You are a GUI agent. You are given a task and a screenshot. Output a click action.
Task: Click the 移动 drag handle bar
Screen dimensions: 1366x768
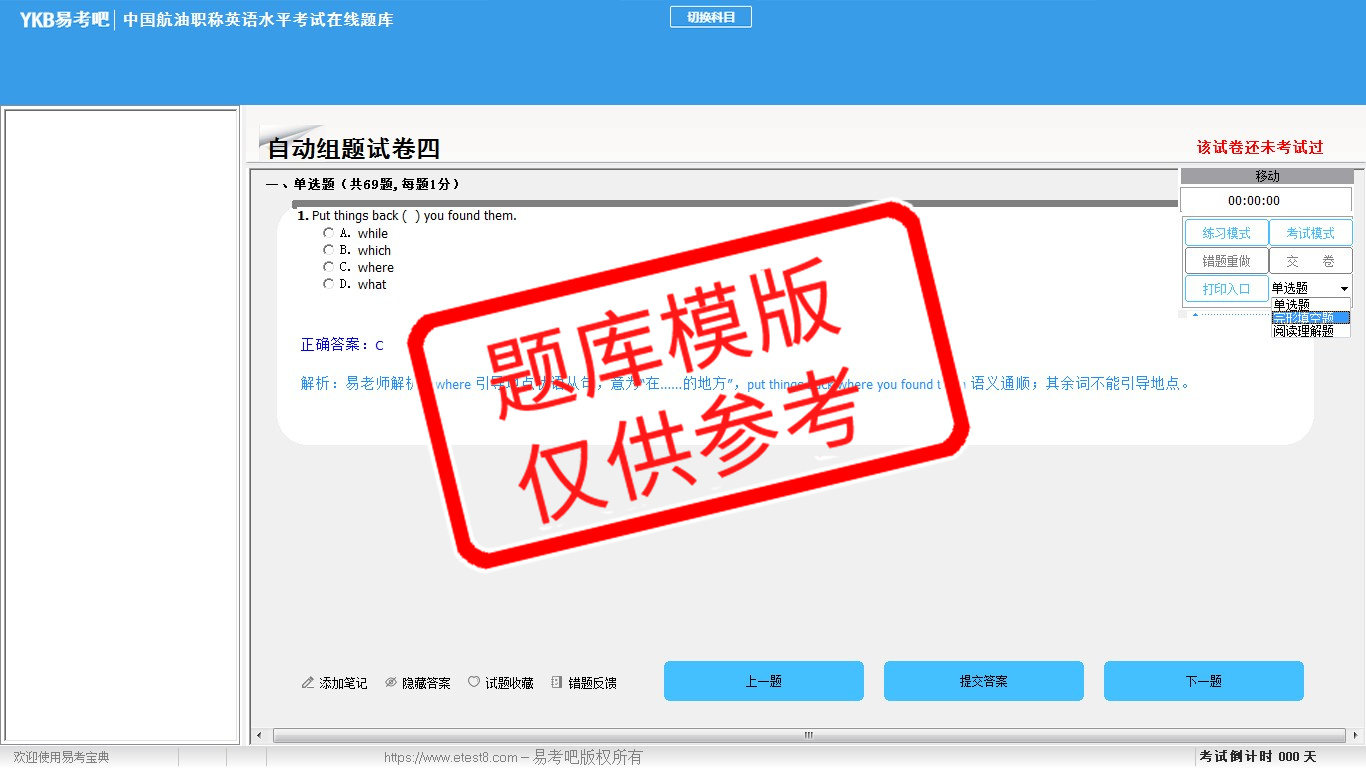(1266, 176)
